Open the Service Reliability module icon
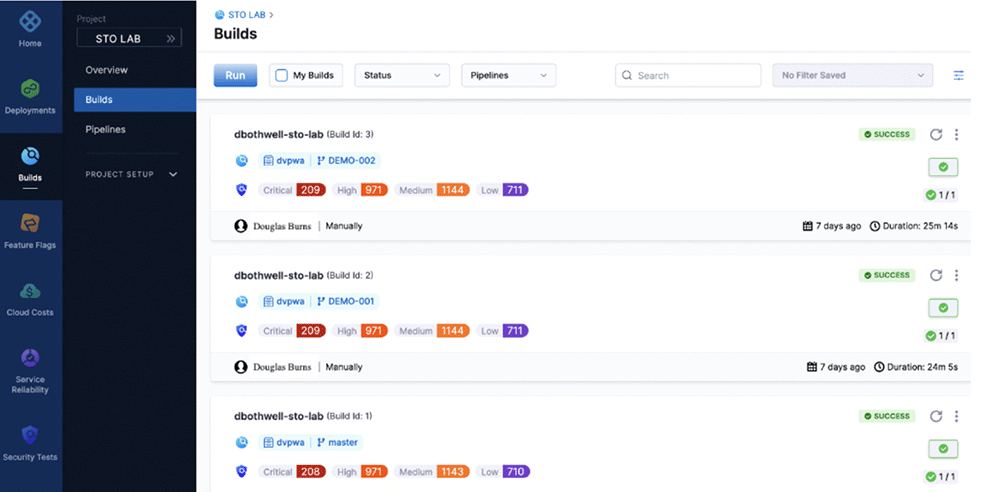Viewport: 1000px width, 492px height. [x=30, y=358]
